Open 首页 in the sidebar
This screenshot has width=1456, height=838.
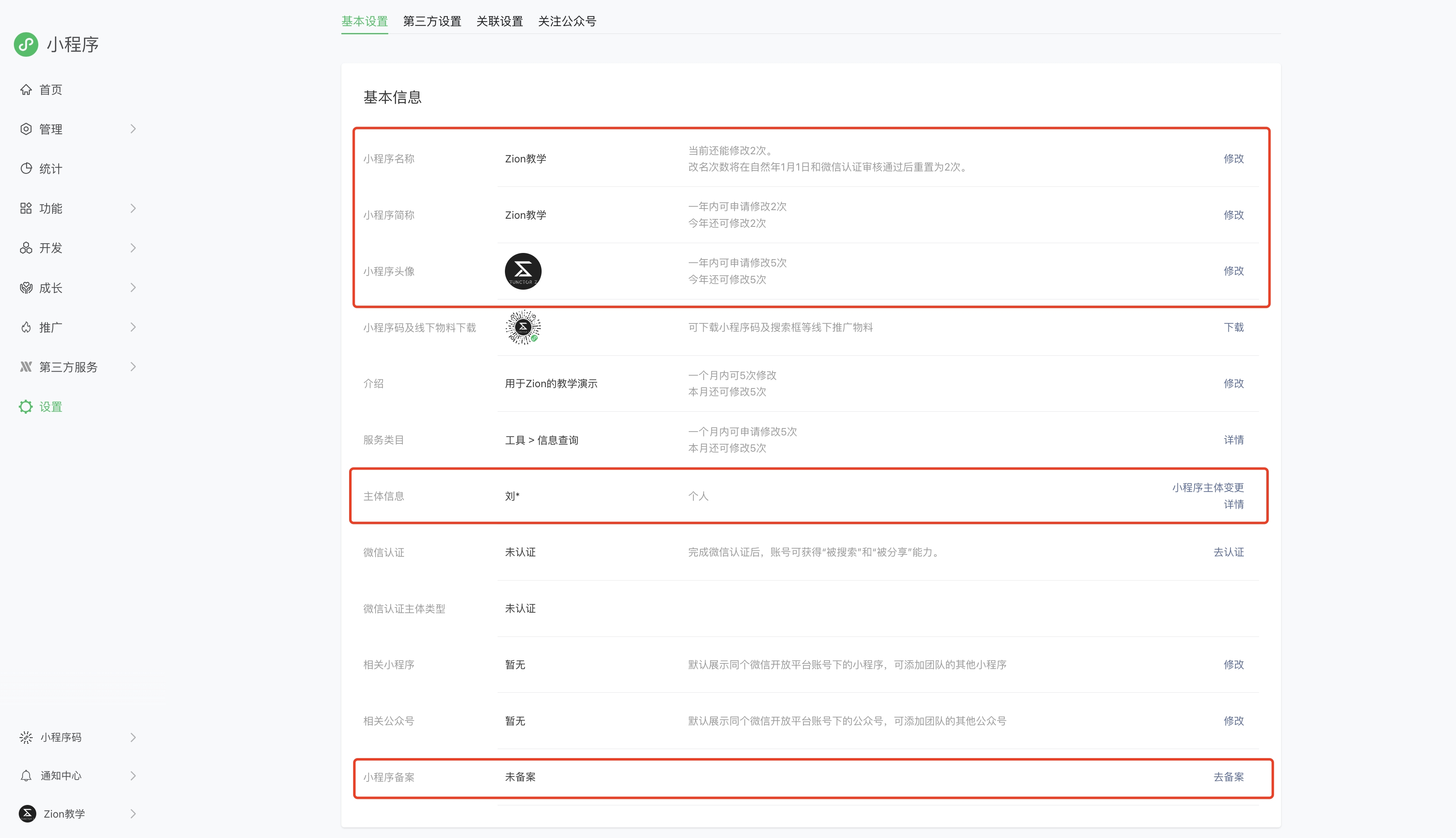click(x=51, y=90)
